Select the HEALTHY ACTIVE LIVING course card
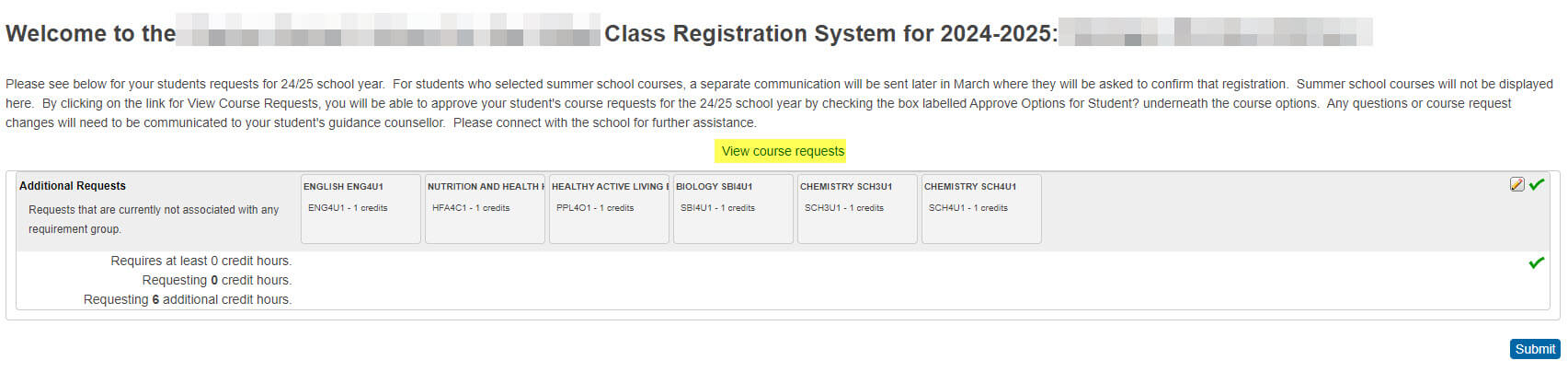Image resolution: width=1568 pixels, height=372 pixels. pyautogui.click(x=609, y=209)
